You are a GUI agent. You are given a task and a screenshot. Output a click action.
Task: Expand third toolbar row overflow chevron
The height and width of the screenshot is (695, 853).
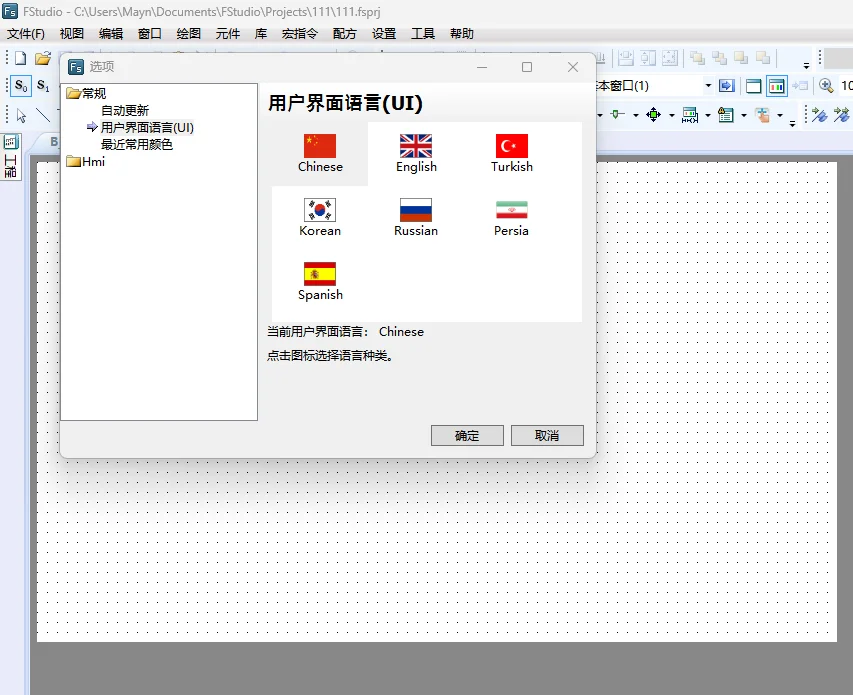point(793,124)
